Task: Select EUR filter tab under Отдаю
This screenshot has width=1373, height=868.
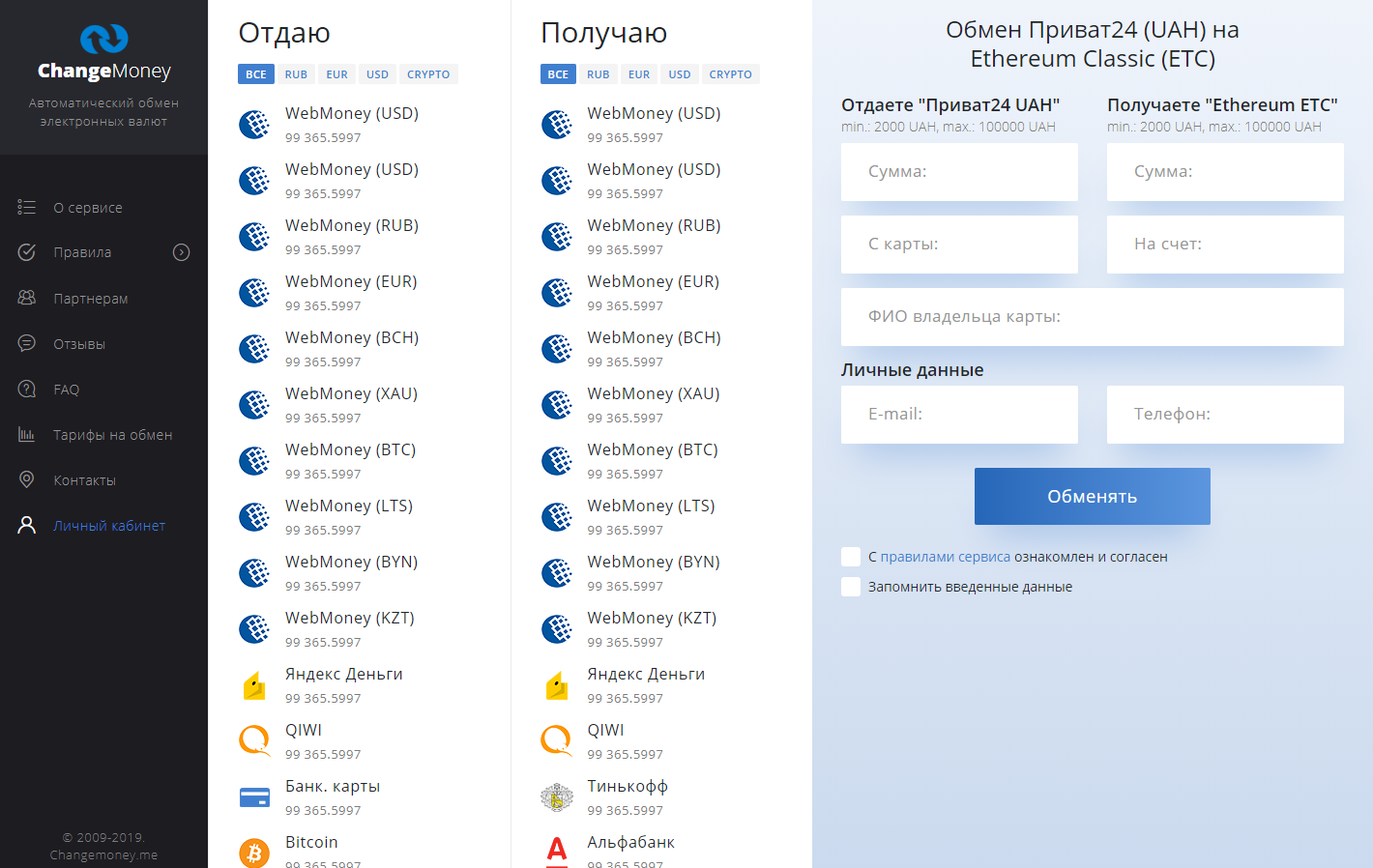Action: [x=336, y=74]
